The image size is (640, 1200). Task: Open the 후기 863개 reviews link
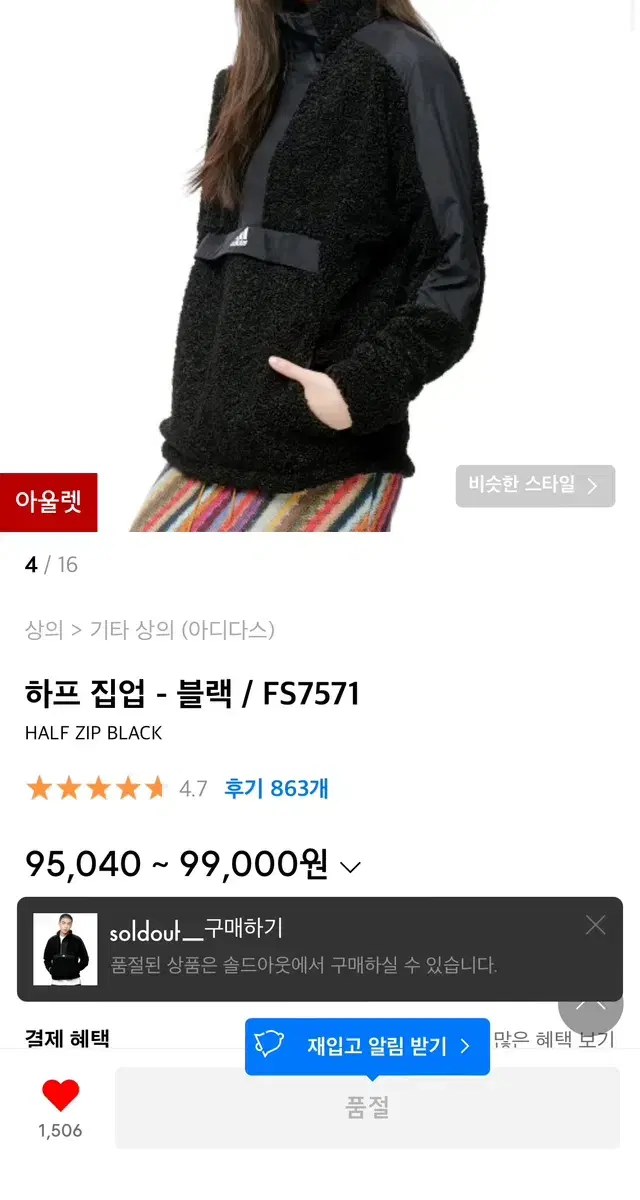point(276,788)
